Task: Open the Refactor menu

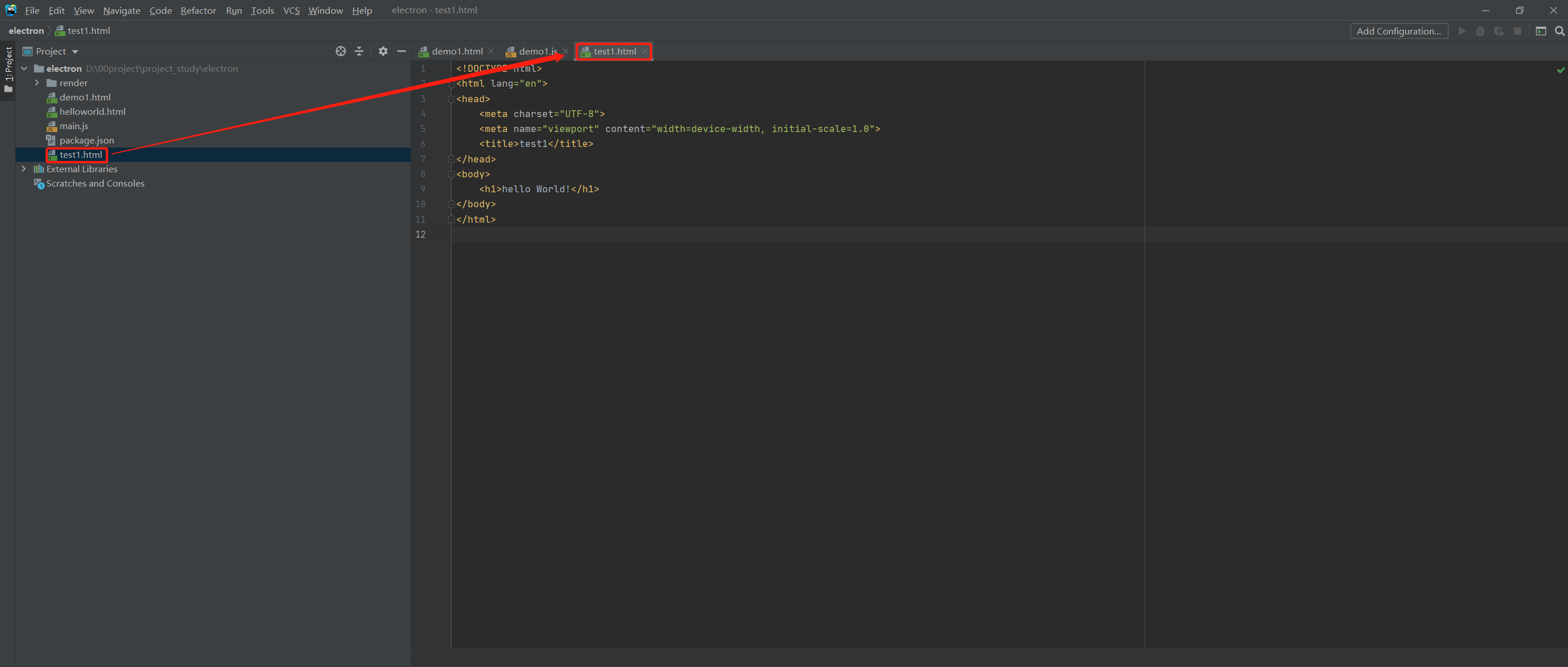Action: pyautogui.click(x=198, y=10)
